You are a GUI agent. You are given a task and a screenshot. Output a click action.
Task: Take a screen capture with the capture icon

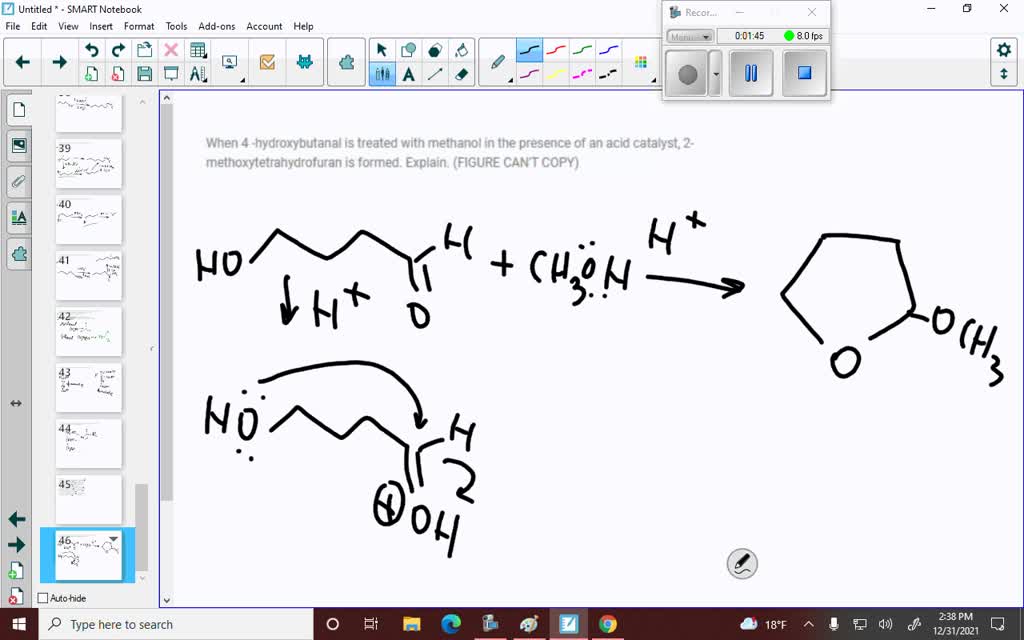click(230, 63)
